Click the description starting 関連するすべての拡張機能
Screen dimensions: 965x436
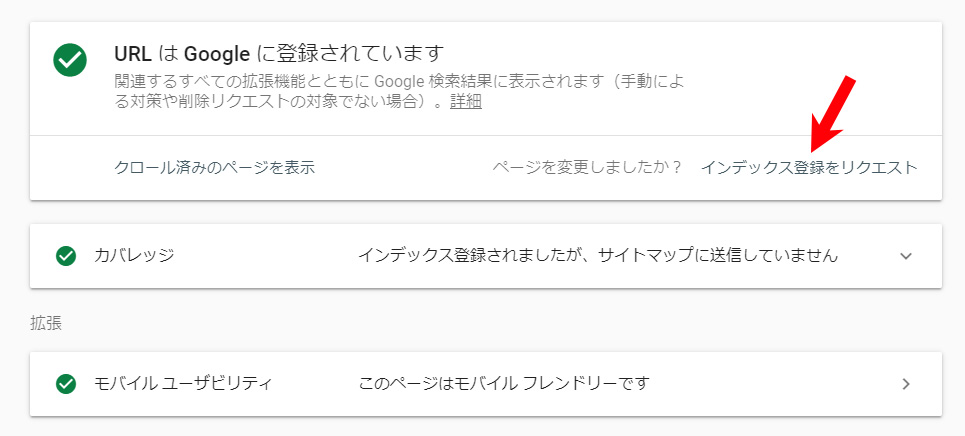pos(399,81)
